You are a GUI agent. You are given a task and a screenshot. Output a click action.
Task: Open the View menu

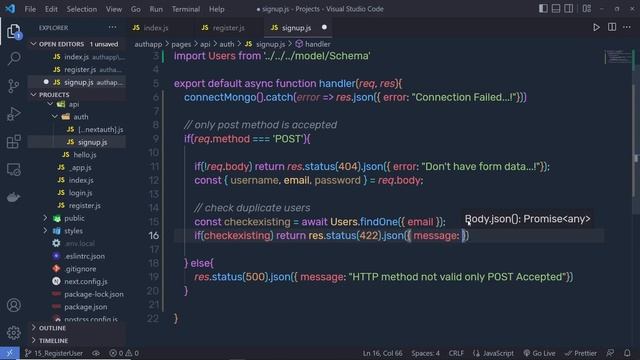[114, 9]
